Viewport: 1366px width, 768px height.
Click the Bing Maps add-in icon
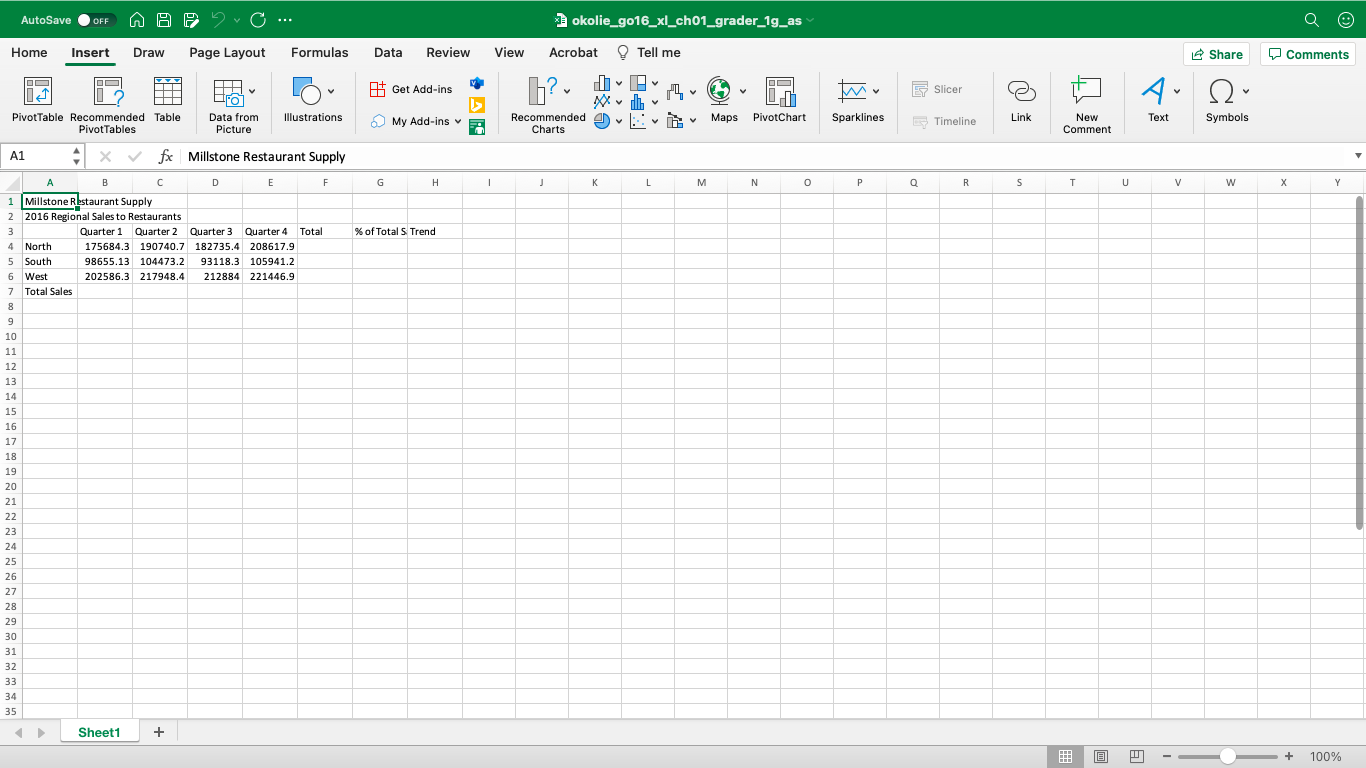pyautogui.click(x=477, y=105)
